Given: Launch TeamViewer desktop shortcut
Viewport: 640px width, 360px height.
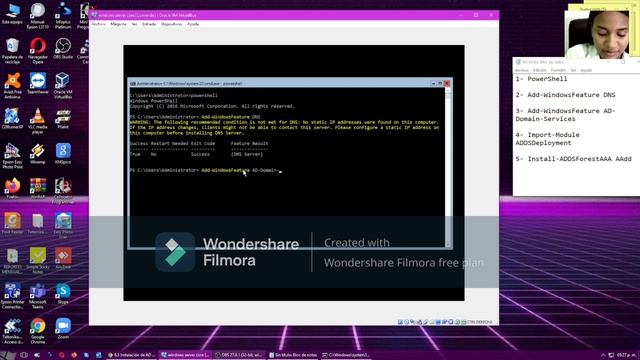Looking at the screenshot, I should pyautogui.click(x=38, y=84).
